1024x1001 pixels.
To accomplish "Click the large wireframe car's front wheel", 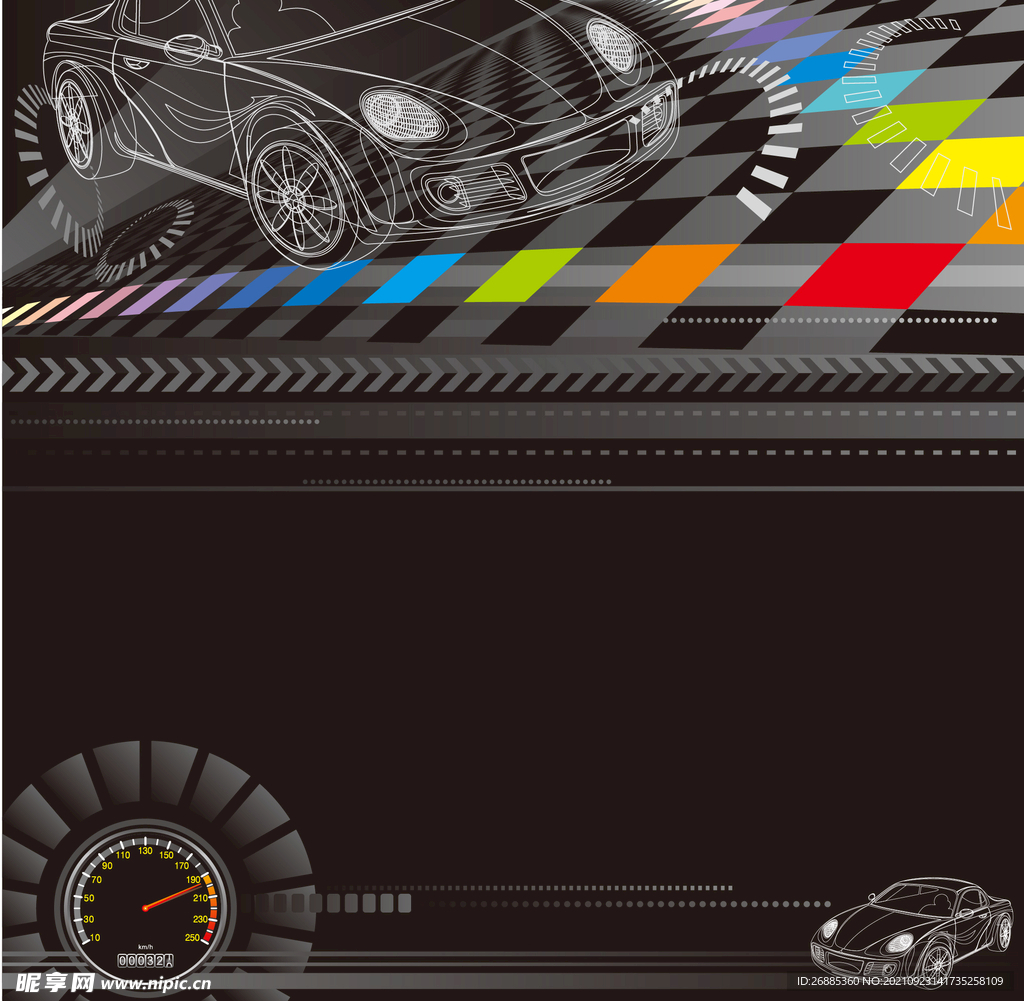I will 299,197.
